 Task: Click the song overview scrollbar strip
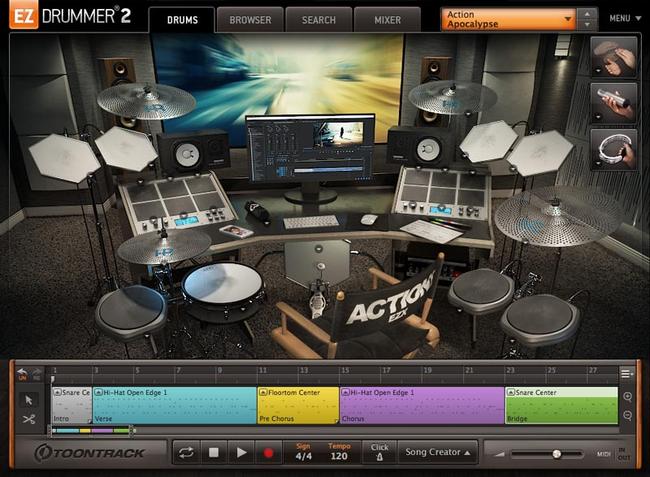[91, 431]
